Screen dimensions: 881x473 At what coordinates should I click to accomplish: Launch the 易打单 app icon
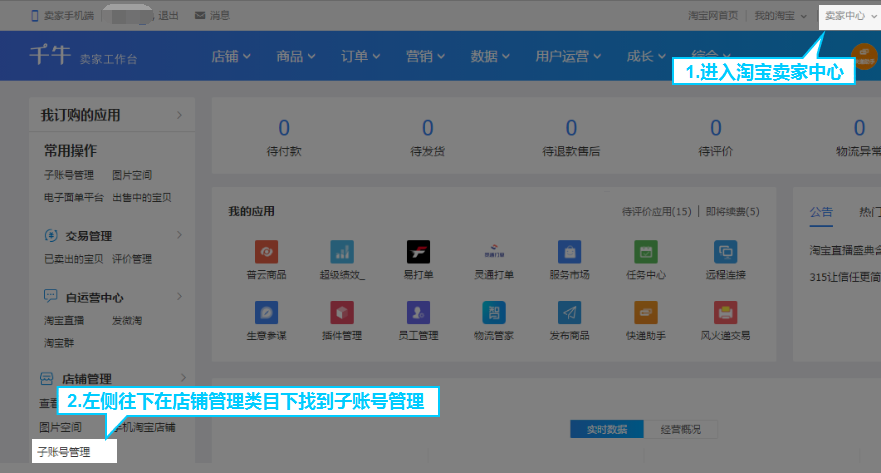[418, 252]
